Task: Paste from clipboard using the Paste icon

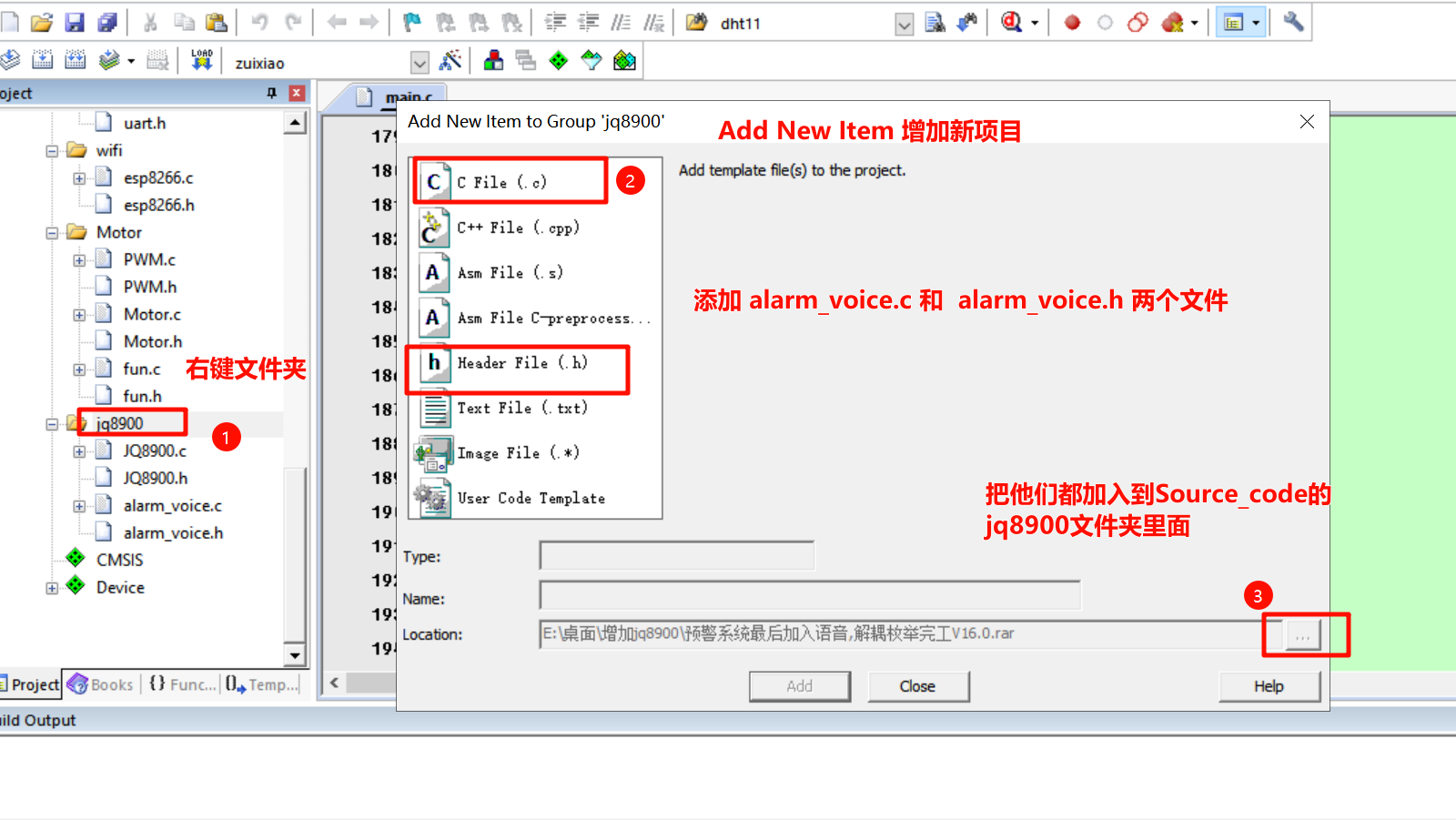Action: click(x=217, y=23)
